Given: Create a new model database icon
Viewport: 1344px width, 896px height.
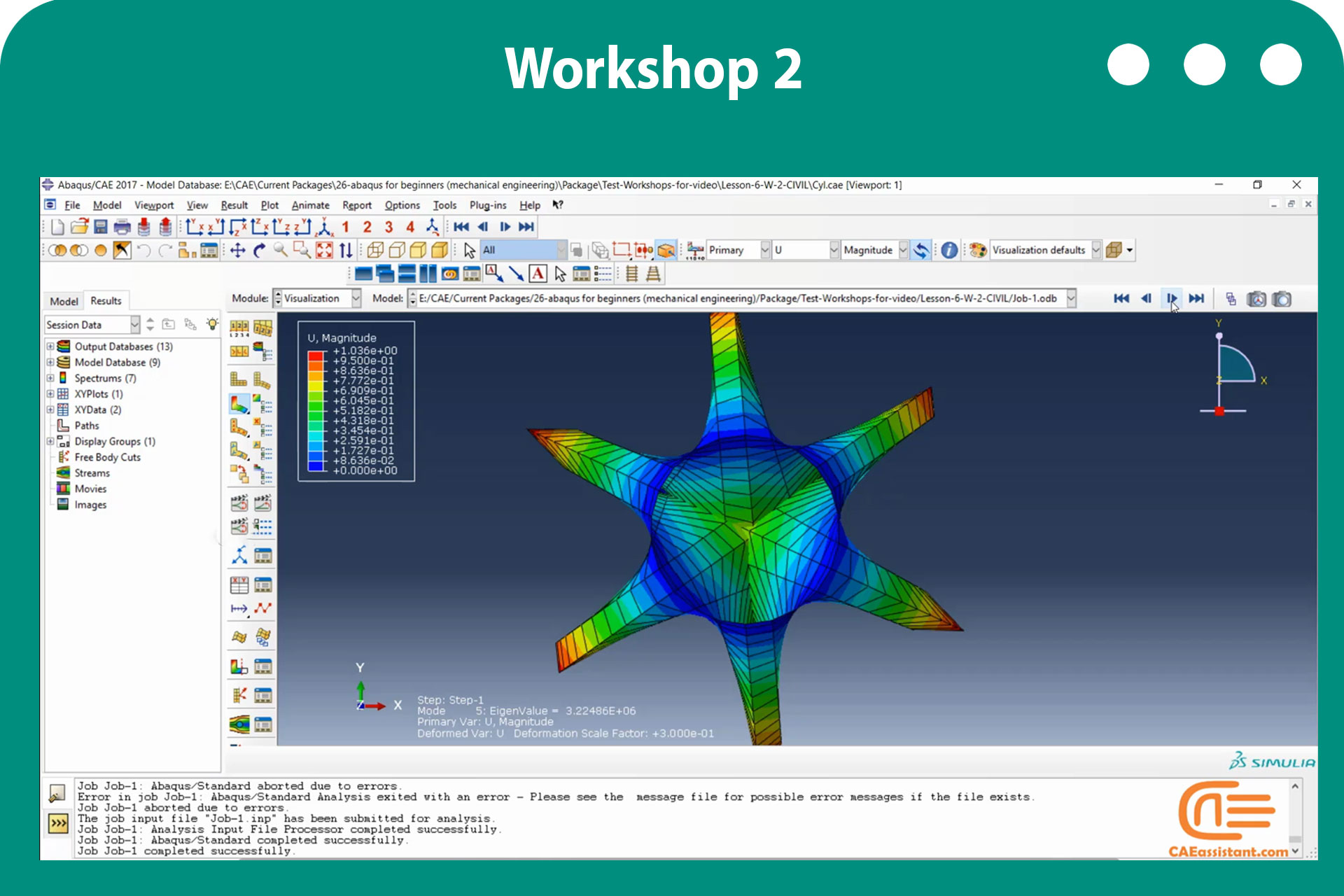Looking at the screenshot, I should 57,227.
